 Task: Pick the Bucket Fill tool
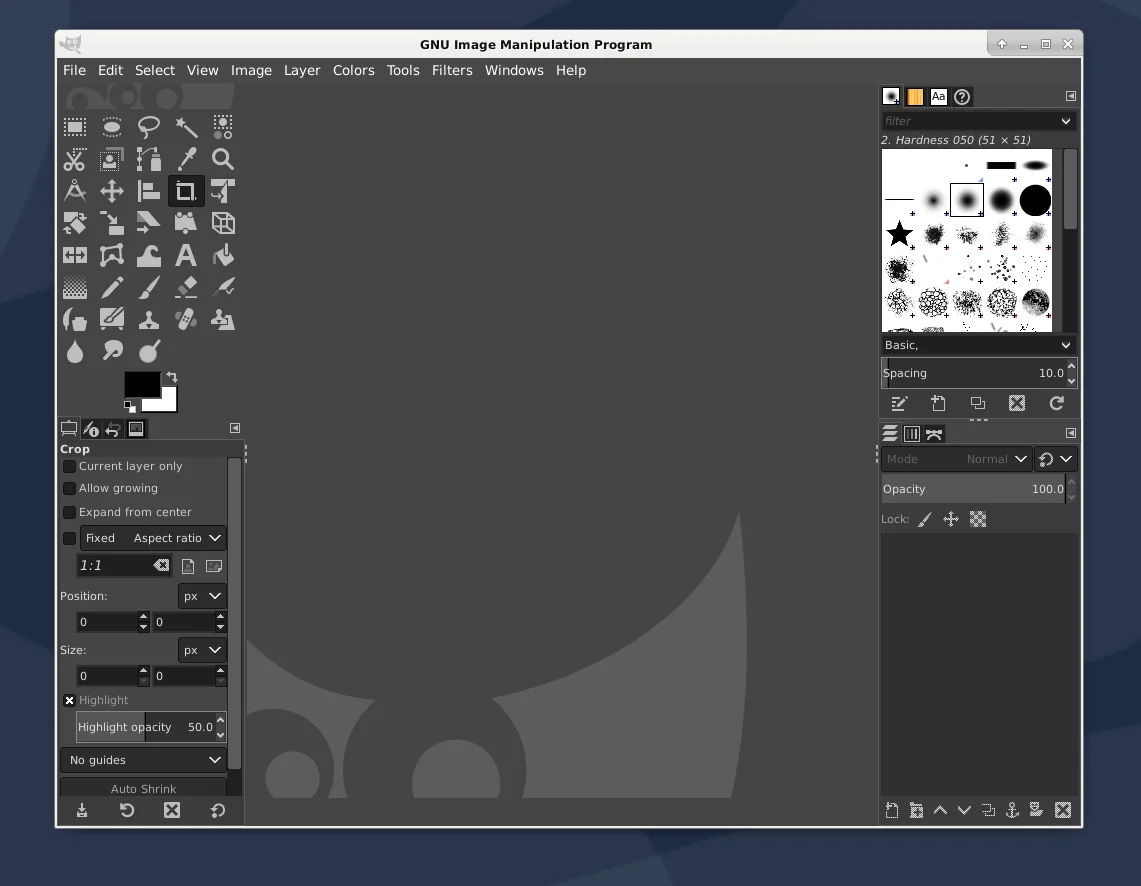click(223, 256)
